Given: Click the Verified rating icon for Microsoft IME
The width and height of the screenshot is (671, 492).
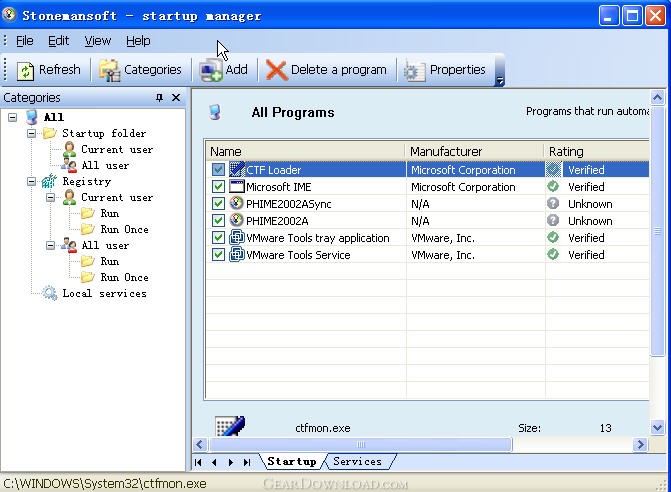Looking at the screenshot, I should [x=553, y=186].
